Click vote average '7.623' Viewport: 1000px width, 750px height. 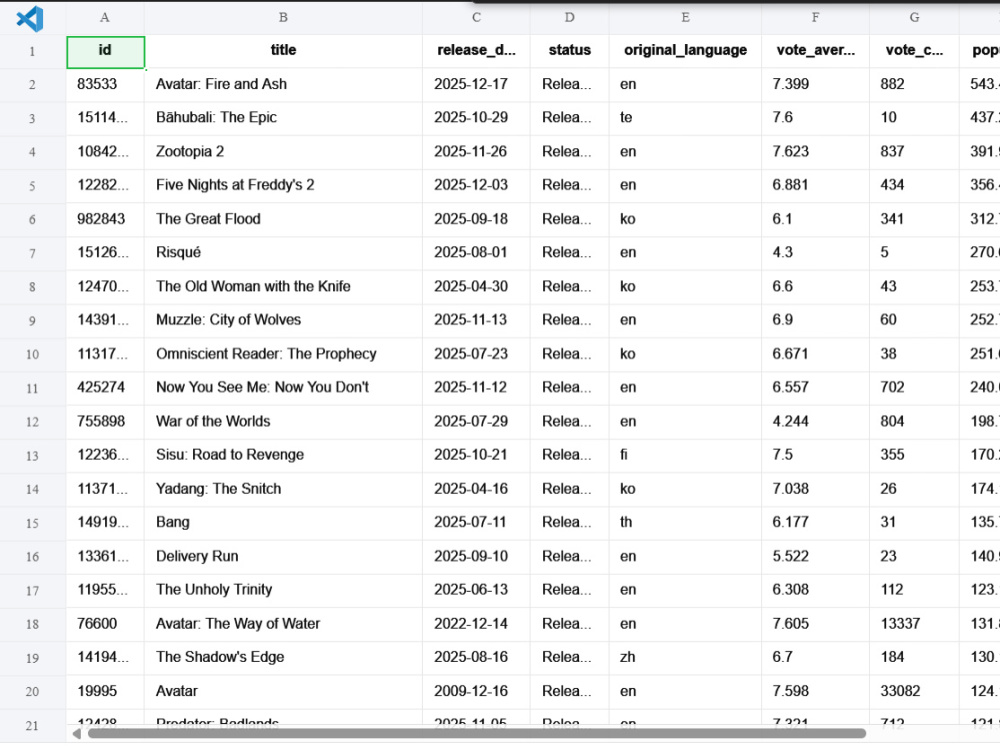(x=815, y=152)
